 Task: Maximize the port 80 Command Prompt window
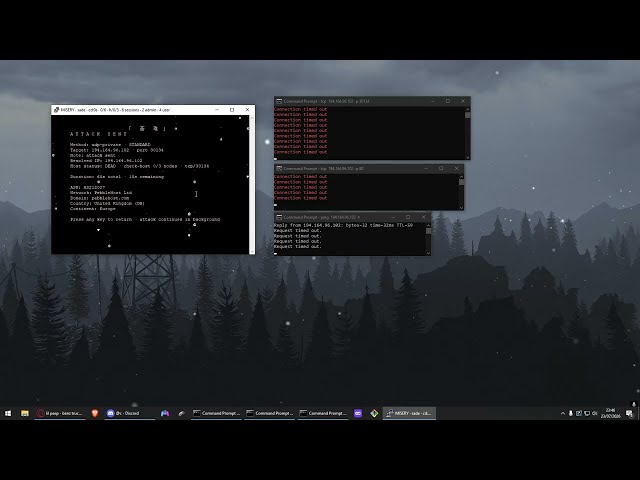pyautogui.click(x=441, y=168)
